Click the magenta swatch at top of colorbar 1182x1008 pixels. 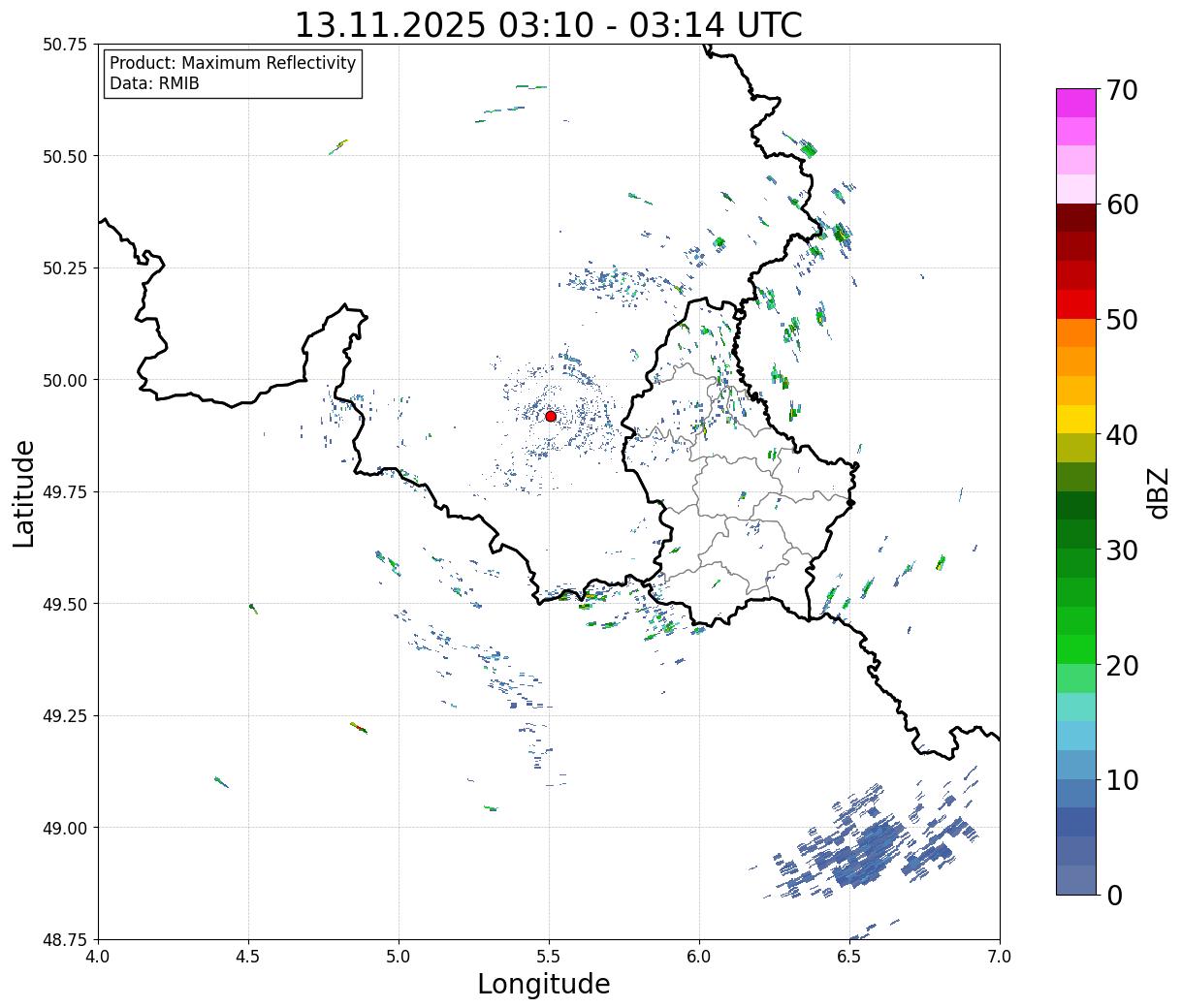pos(1076,103)
